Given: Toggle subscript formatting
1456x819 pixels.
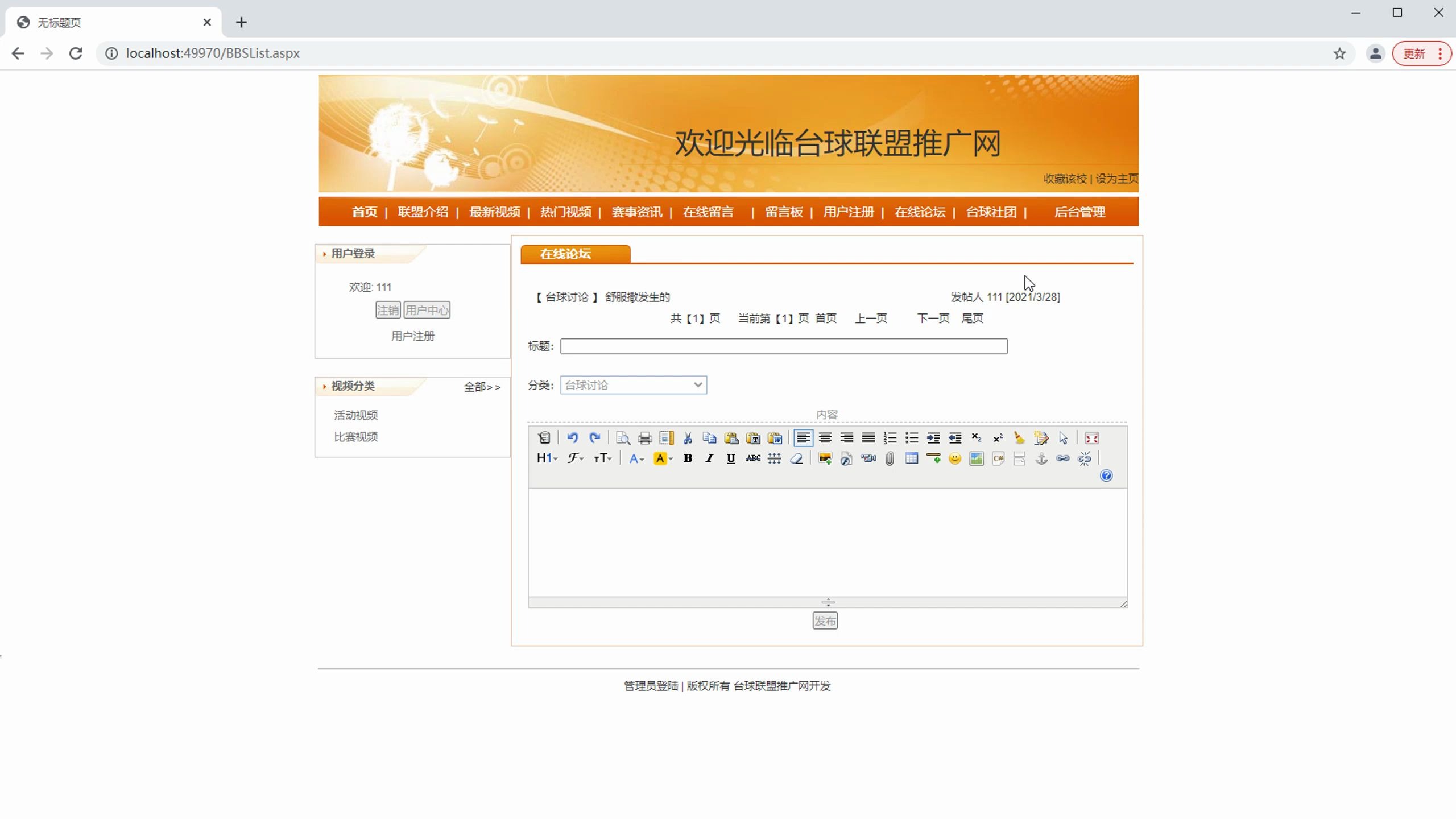Looking at the screenshot, I should 977,437.
